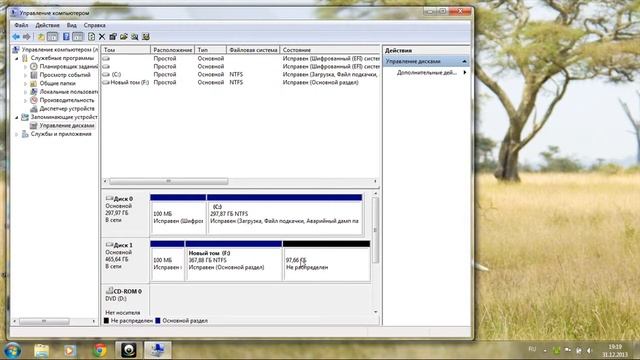Image resolution: width=640 pixels, height=360 pixels.
Task: Open the webcam app taskbar icon
Action: tap(129, 350)
